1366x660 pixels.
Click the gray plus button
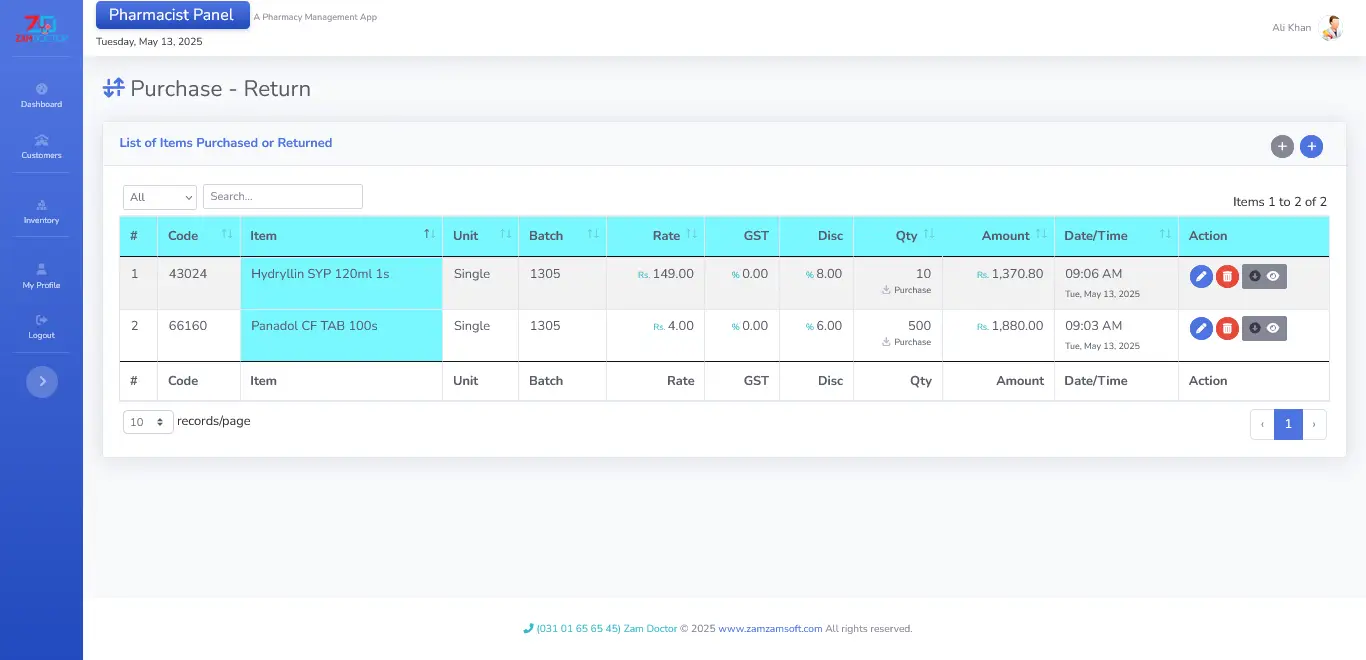pyautogui.click(x=1282, y=147)
